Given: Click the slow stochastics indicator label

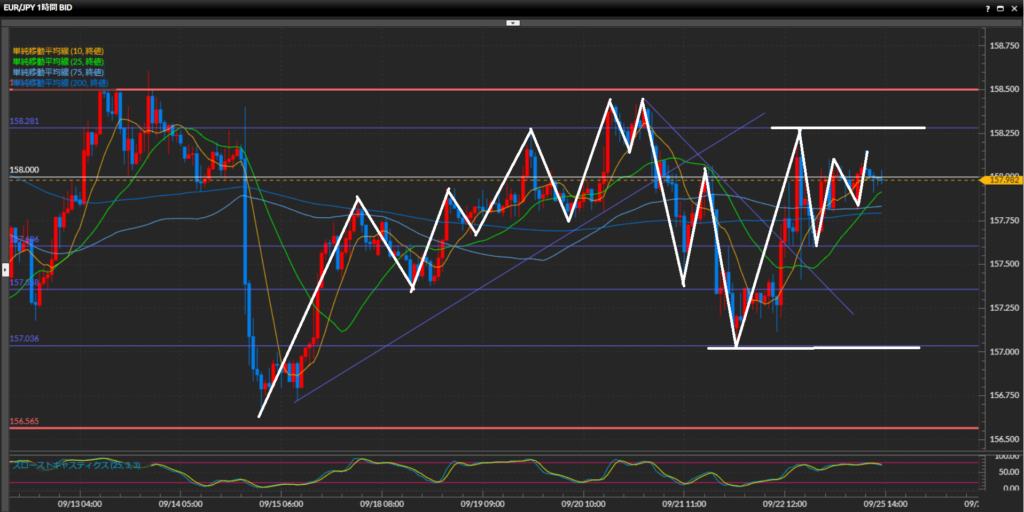Looking at the screenshot, I should [x=76, y=465].
